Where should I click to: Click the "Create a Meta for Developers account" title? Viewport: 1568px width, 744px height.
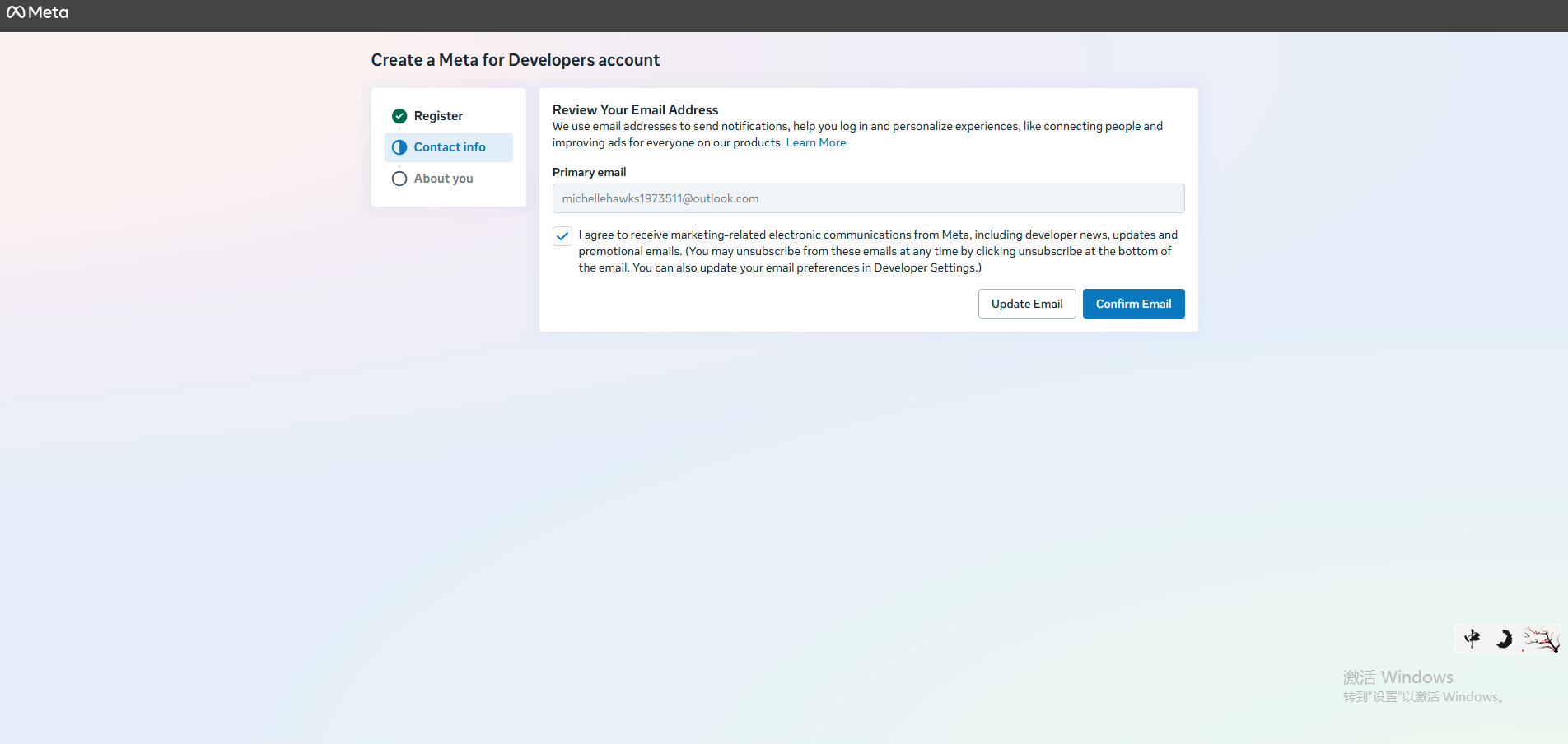(x=516, y=60)
